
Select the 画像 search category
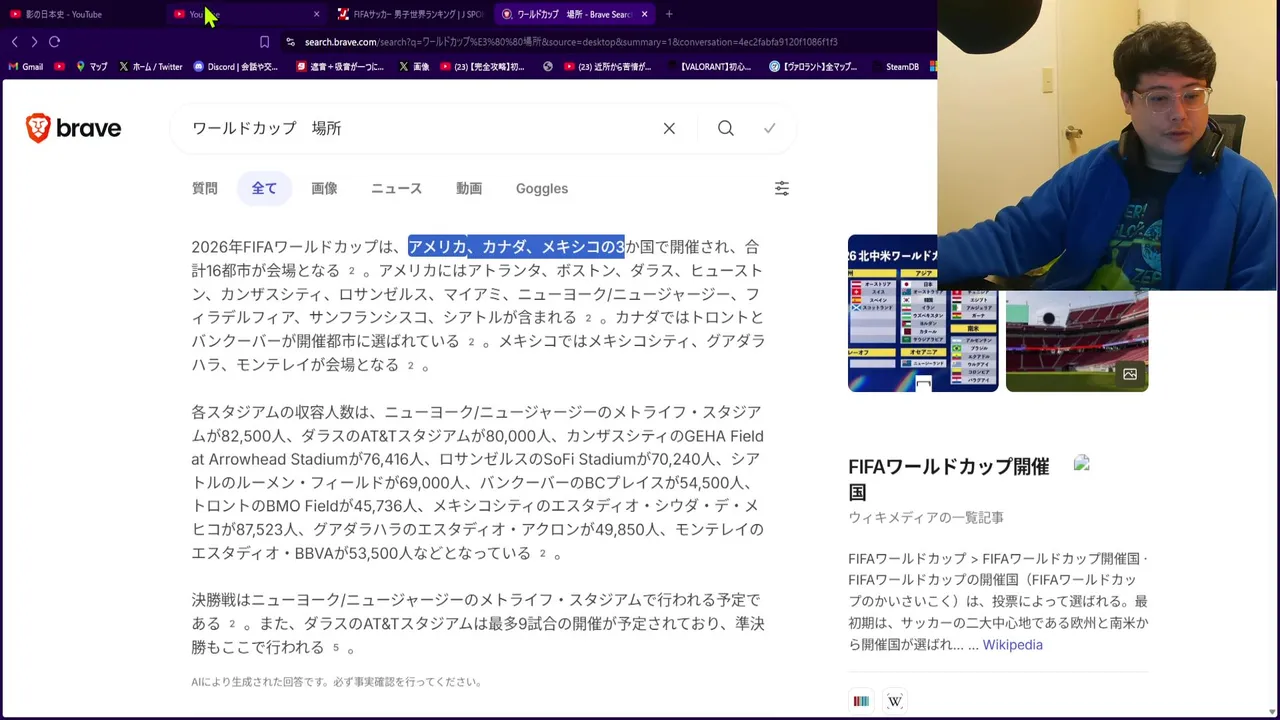pos(324,188)
